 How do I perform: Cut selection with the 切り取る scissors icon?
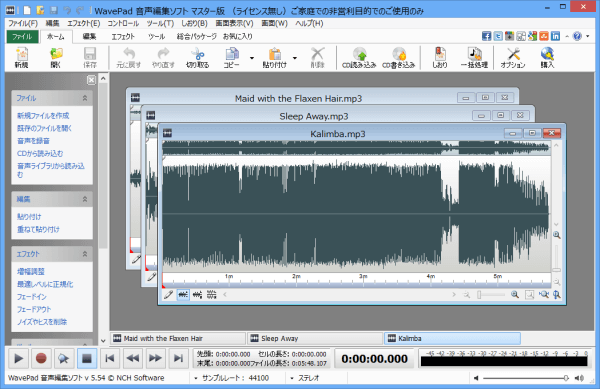[197, 58]
